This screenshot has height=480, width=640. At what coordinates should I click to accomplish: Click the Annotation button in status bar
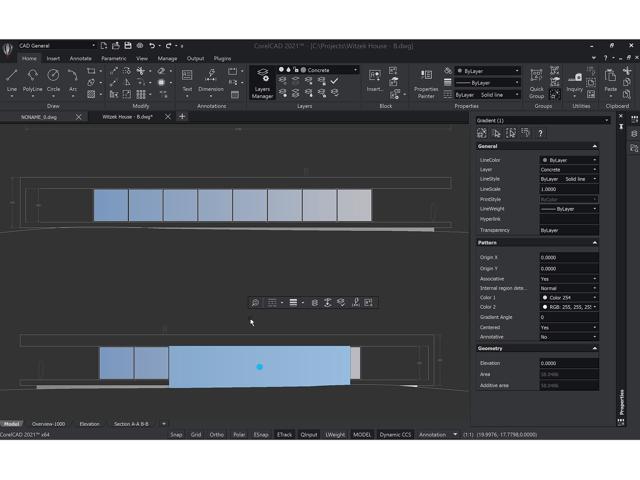432,435
